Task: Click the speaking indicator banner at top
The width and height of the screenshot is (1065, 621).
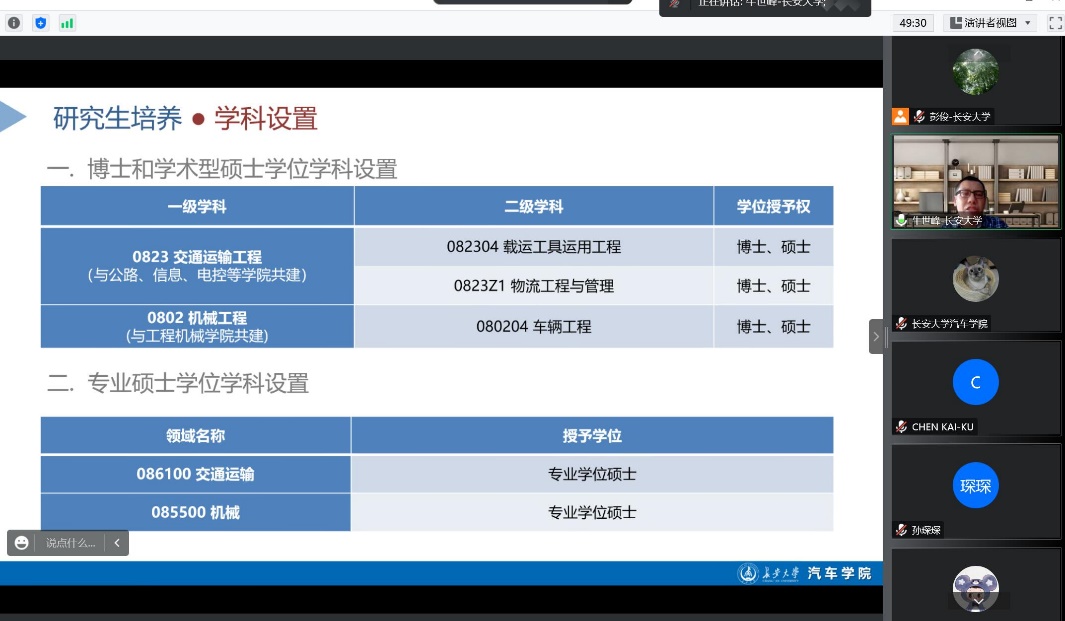Action: pyautogui.click(x=765, y=5)
